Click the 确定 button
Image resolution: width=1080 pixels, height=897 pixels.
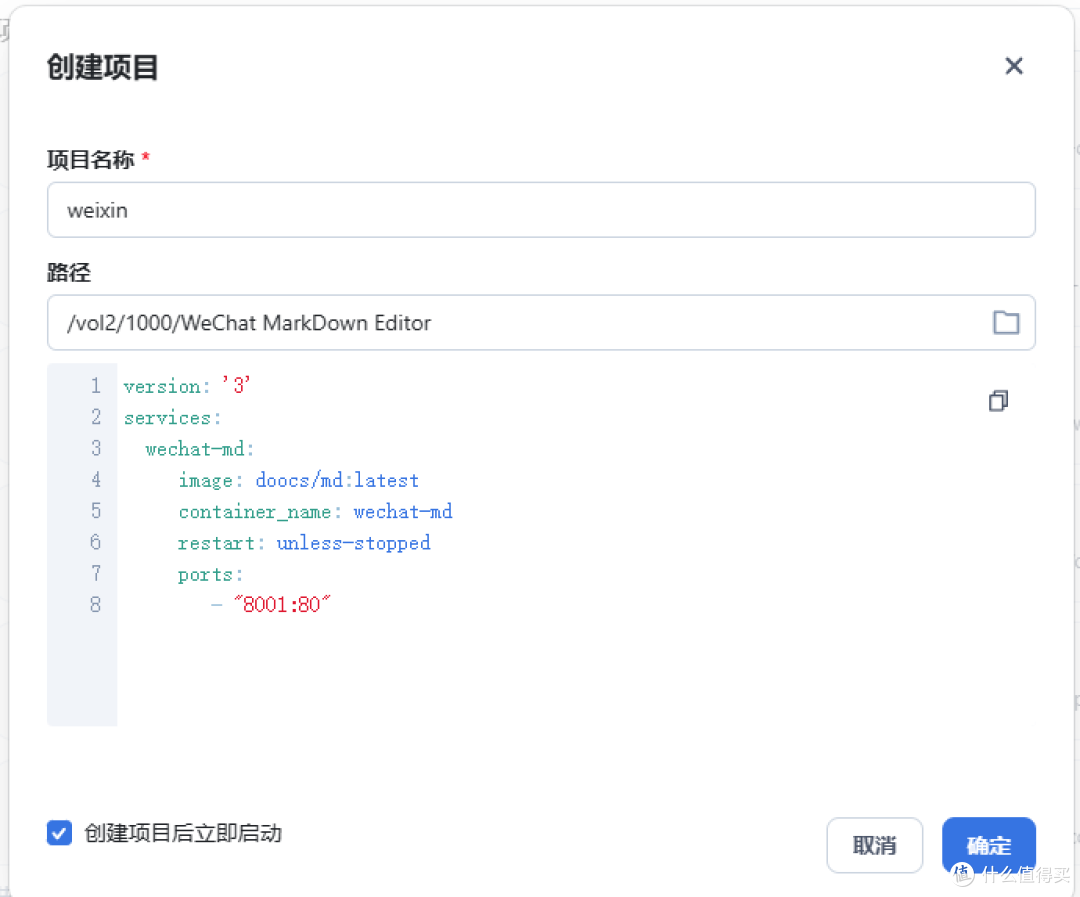[988, 845]
